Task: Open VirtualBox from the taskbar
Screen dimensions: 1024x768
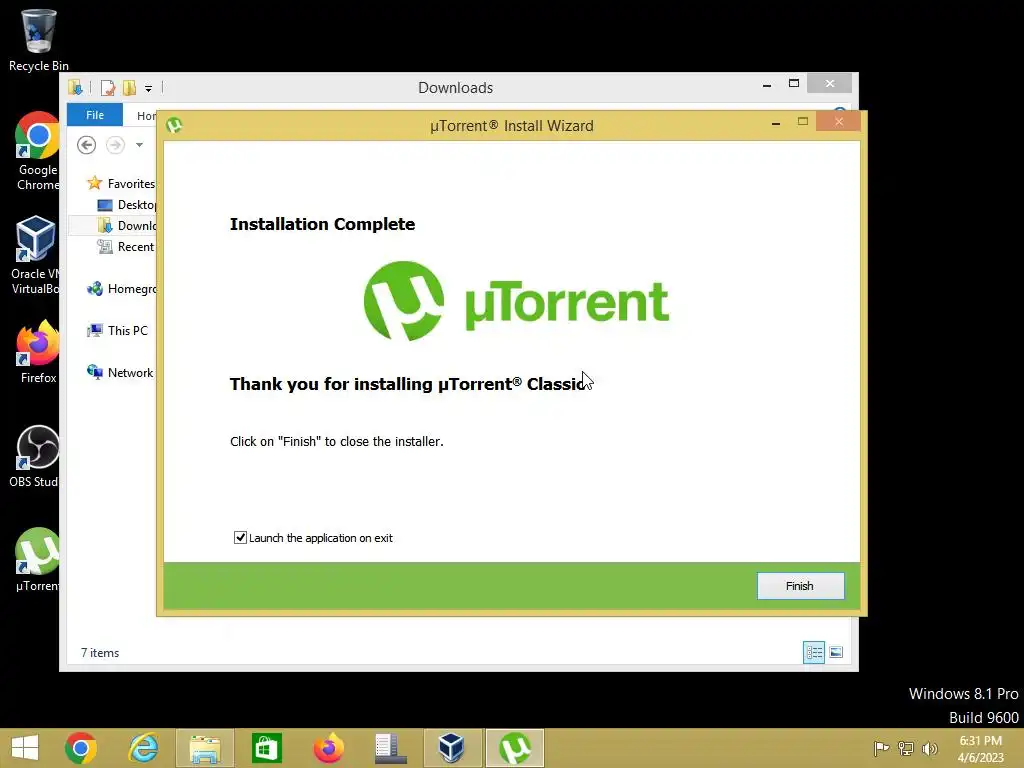Action: click(451, 748)
